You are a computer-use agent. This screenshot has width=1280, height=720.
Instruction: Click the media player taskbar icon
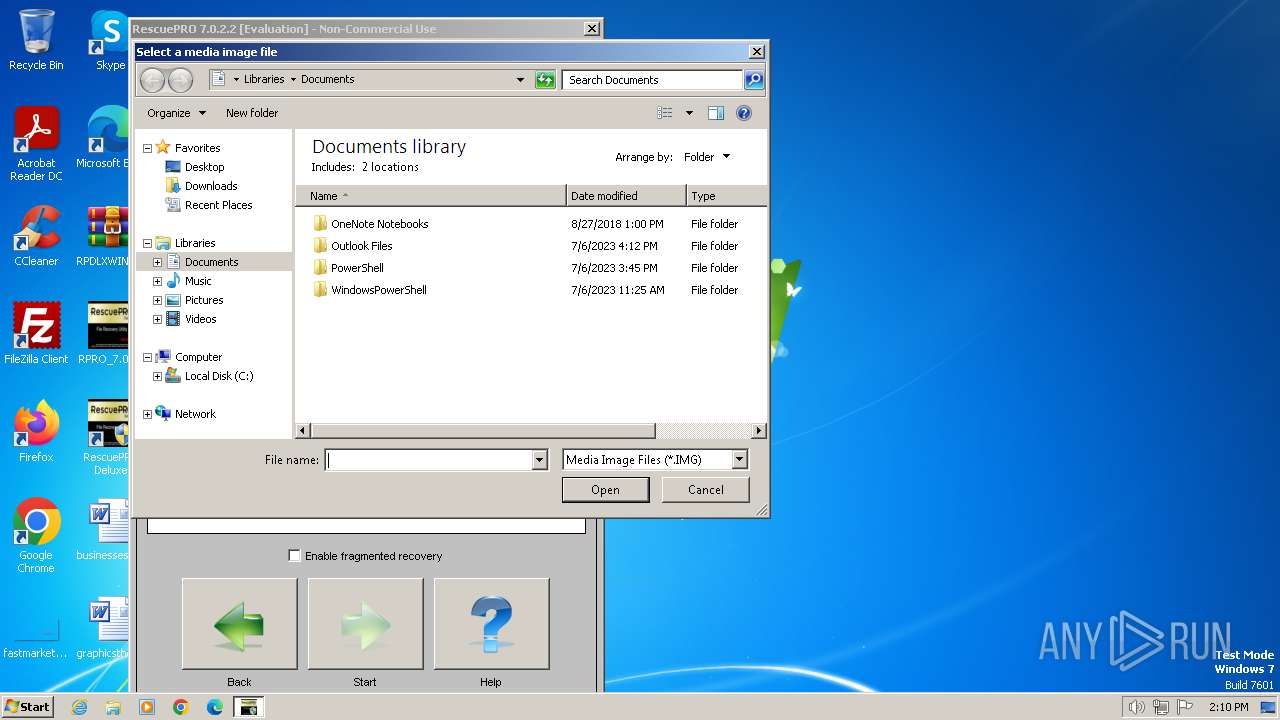point(147,707)
